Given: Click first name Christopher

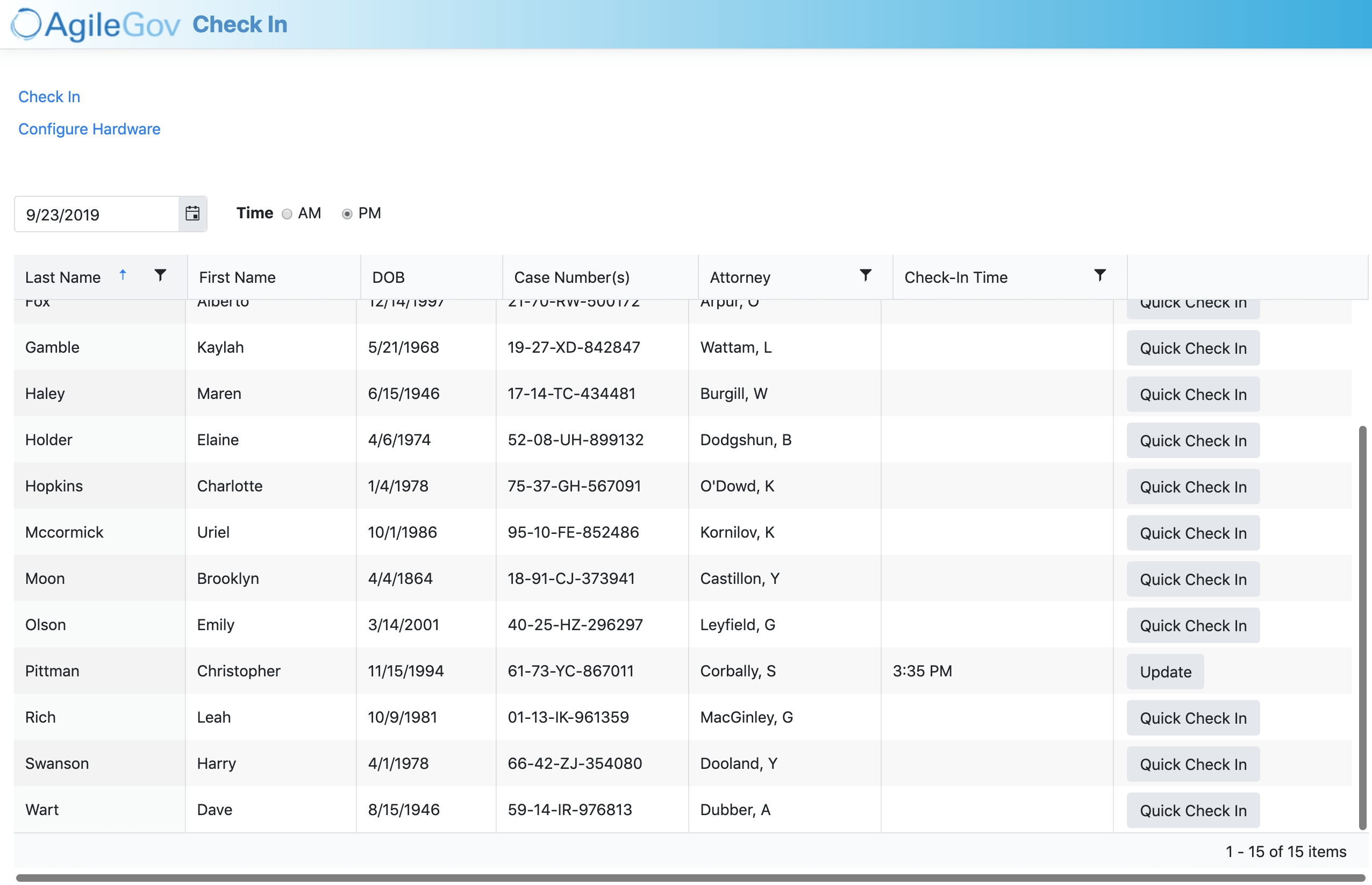Looking at the screenshot, I should (239, 671).
